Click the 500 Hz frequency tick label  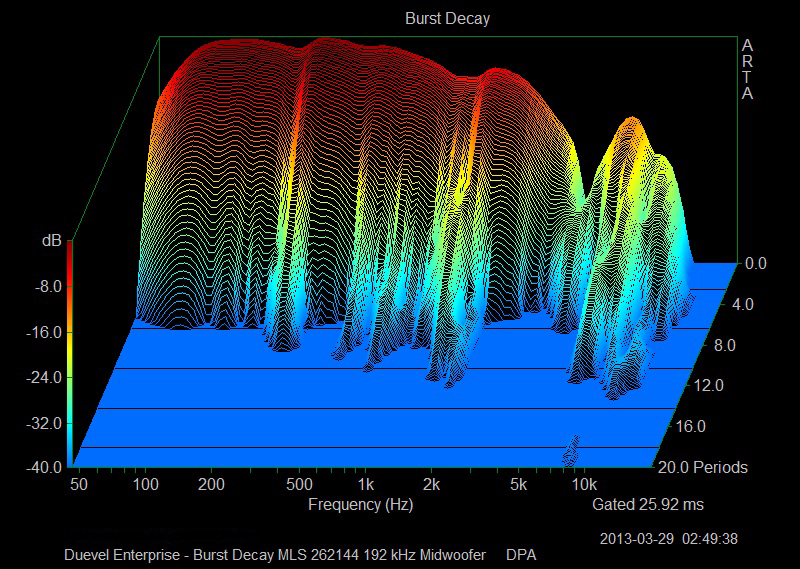(x=299, y=484)
